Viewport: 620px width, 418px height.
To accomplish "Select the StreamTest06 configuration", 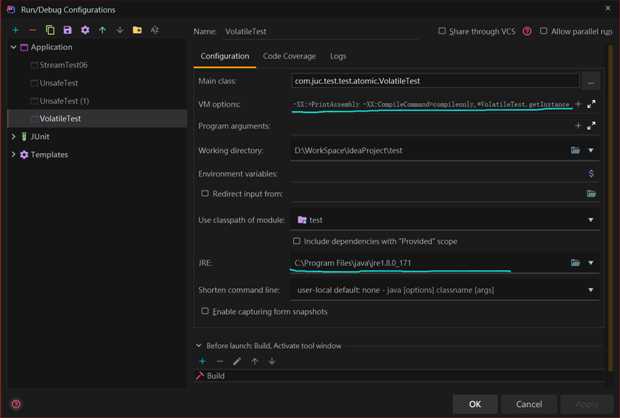I will pos(63,65).
